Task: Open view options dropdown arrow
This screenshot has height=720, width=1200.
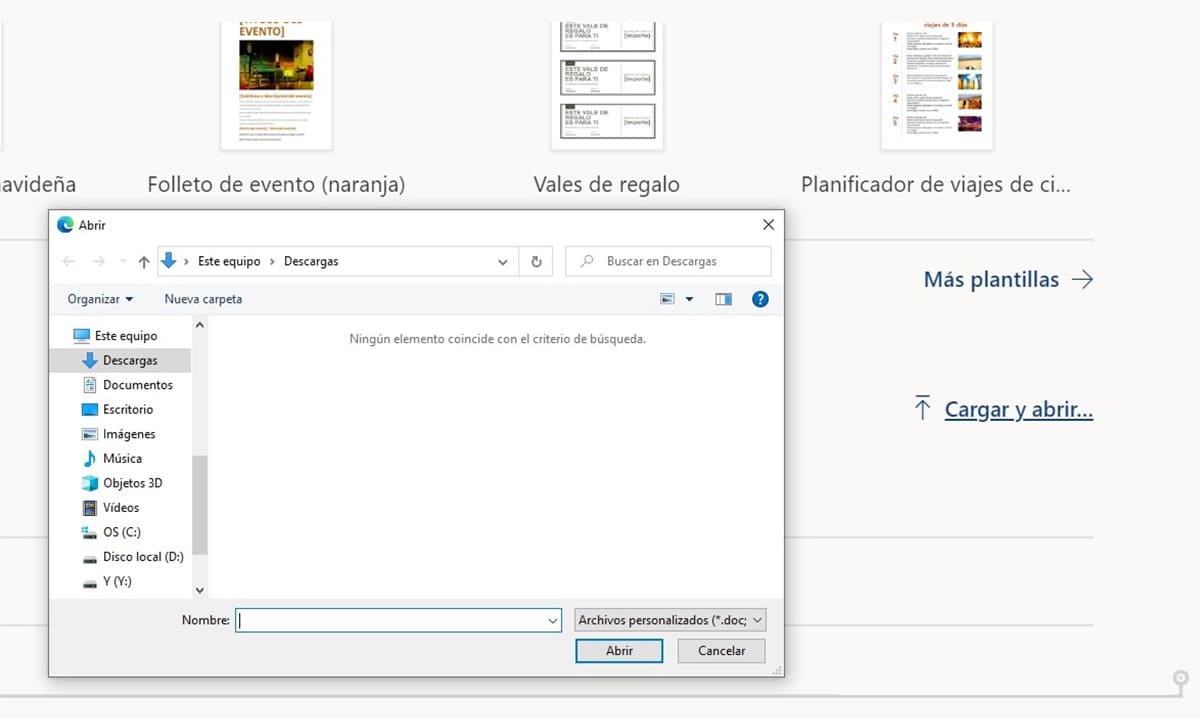Action: (689, 299)
